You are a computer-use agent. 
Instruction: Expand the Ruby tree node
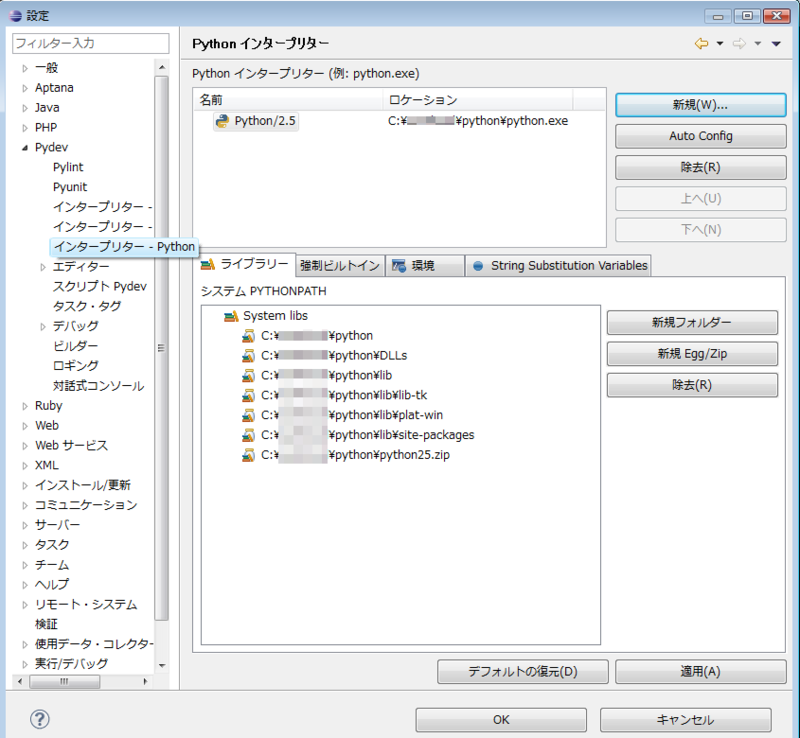click(x=24, y=406)
